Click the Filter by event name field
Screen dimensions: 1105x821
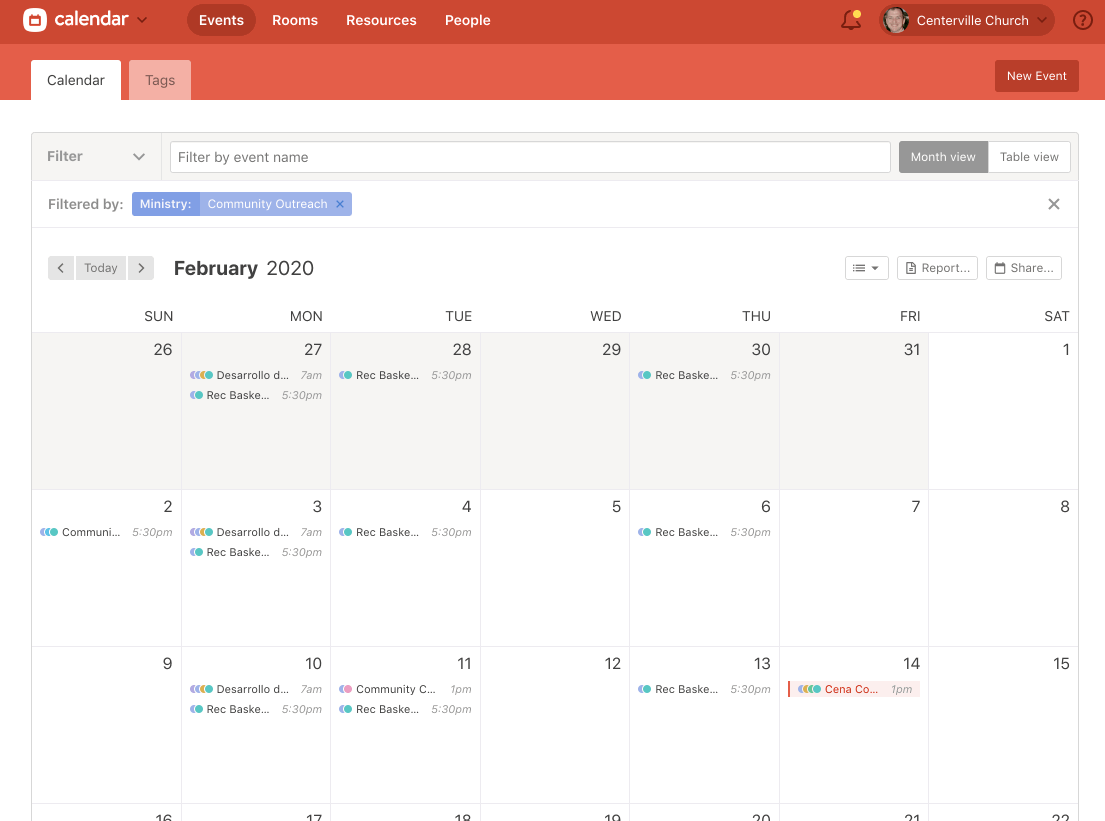530,157
